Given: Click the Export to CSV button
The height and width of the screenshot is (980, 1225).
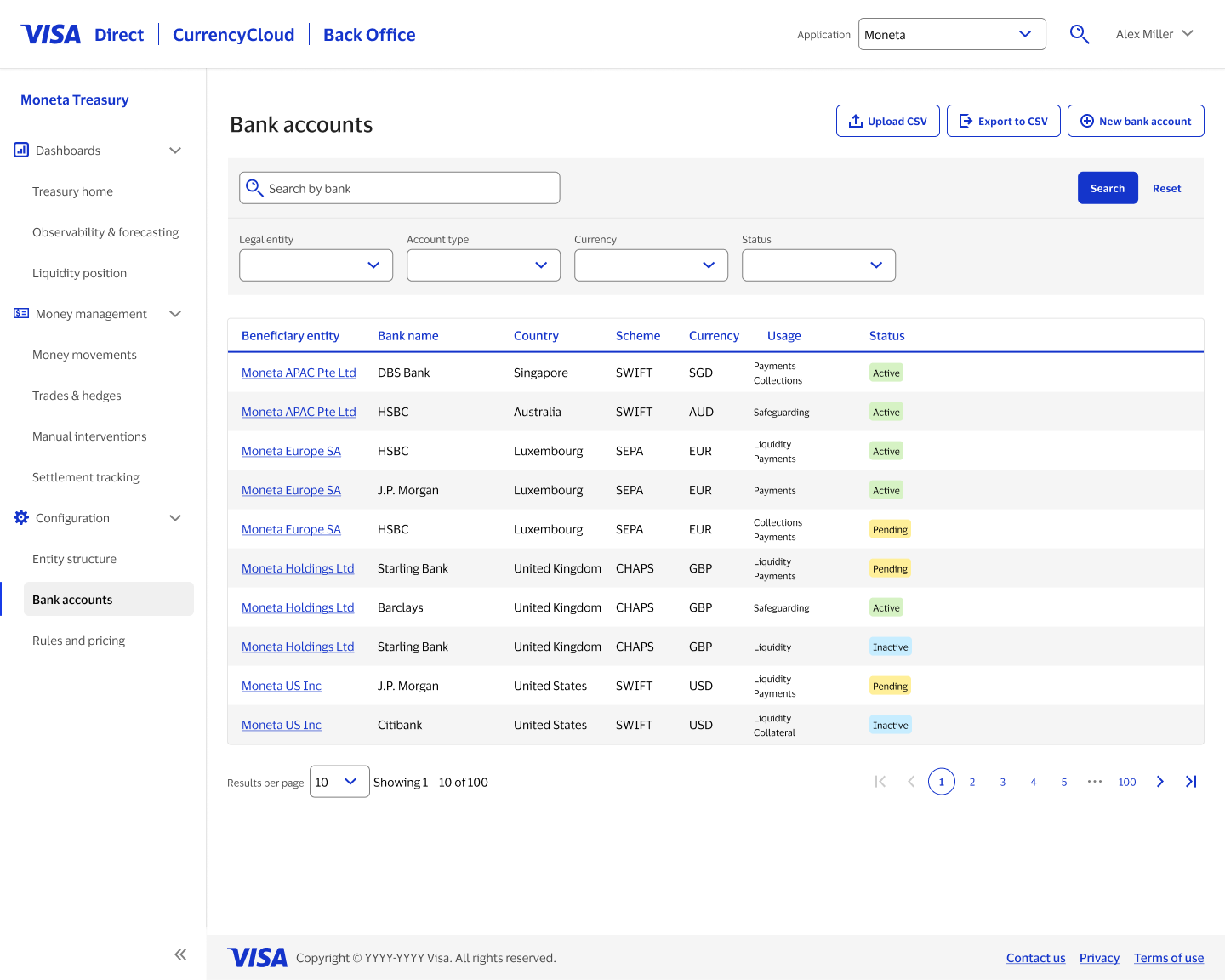Looking at the screenshot, I should 1004,121.
